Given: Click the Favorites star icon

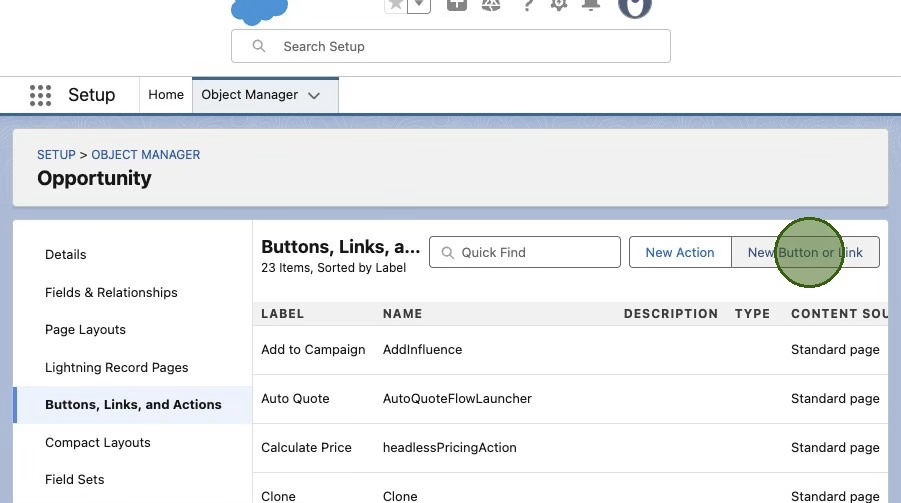Looking at the screenshot, I should click(x=396, y=5).
